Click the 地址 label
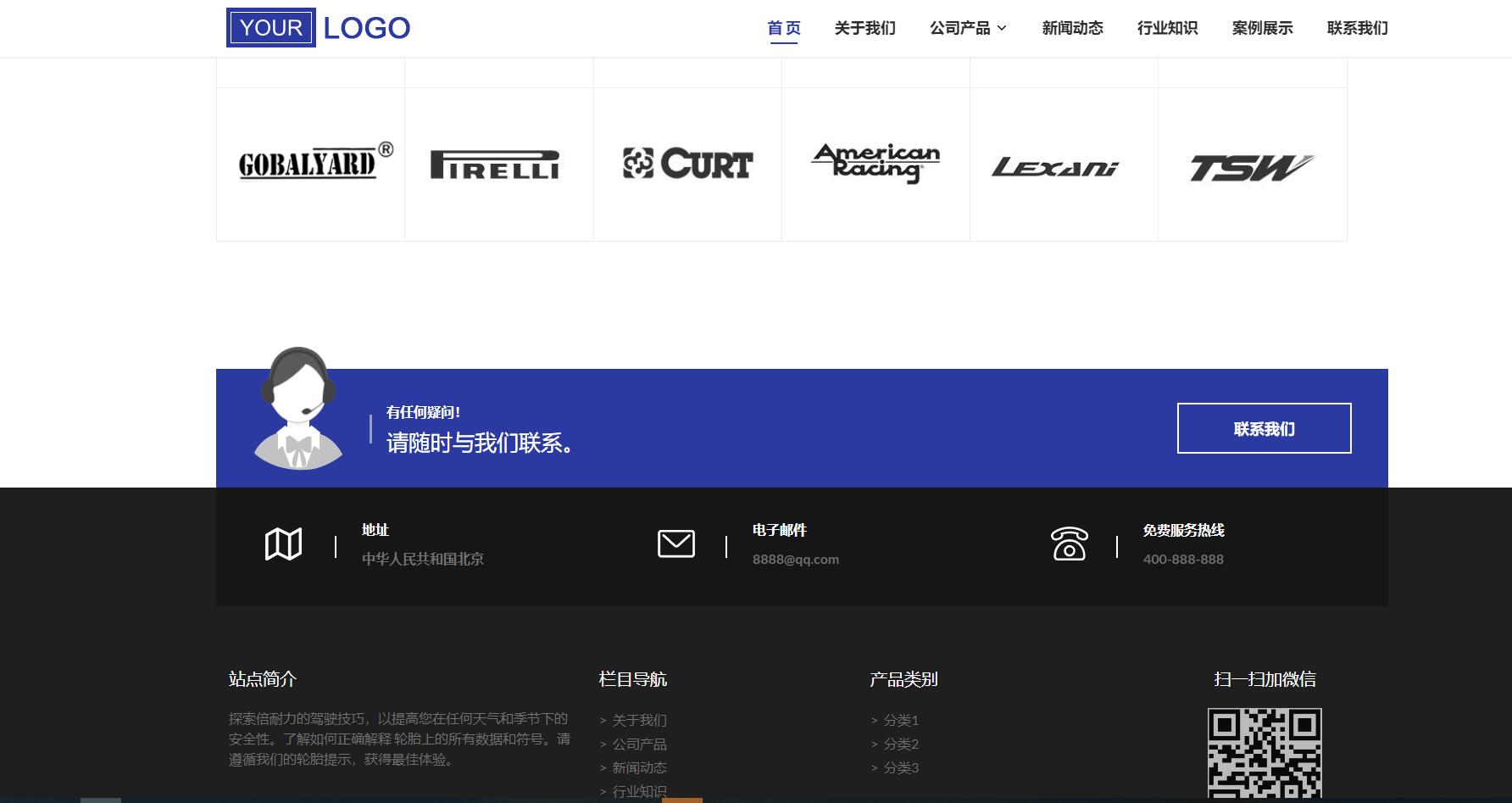 click(x=375, y=530)
